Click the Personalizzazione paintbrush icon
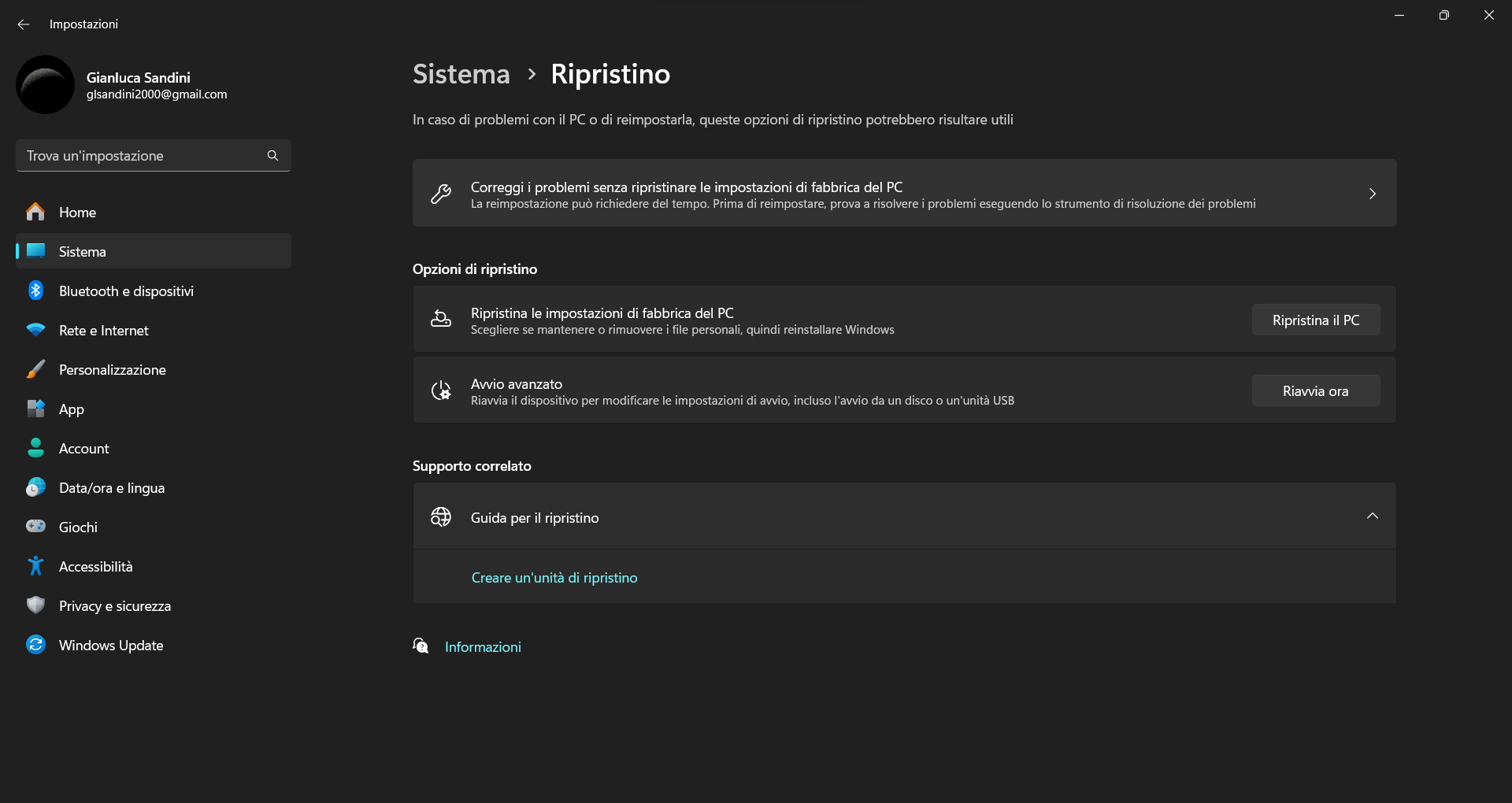 (35, 369)
